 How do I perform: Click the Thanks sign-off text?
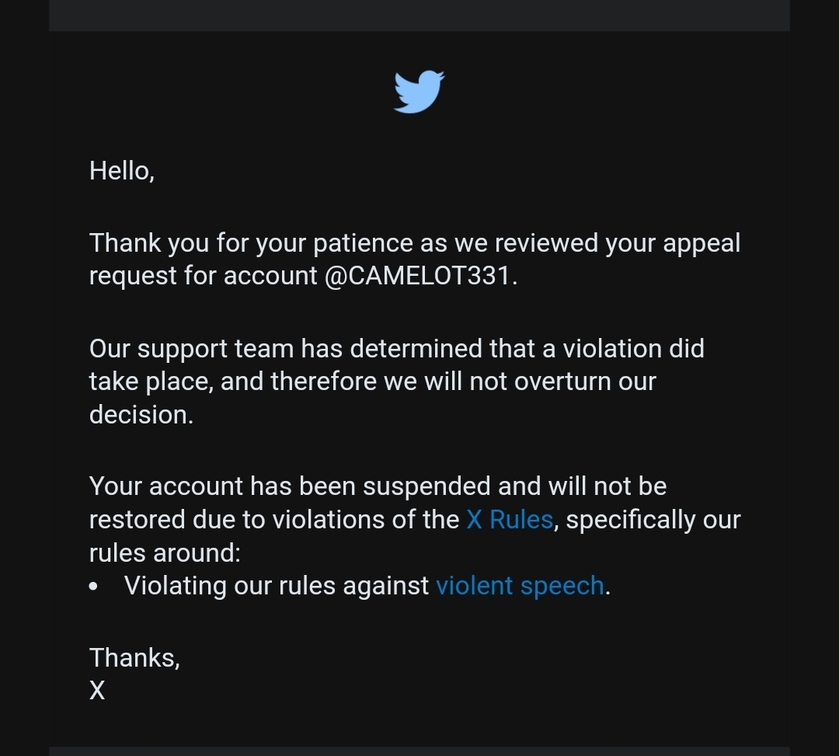134,658
